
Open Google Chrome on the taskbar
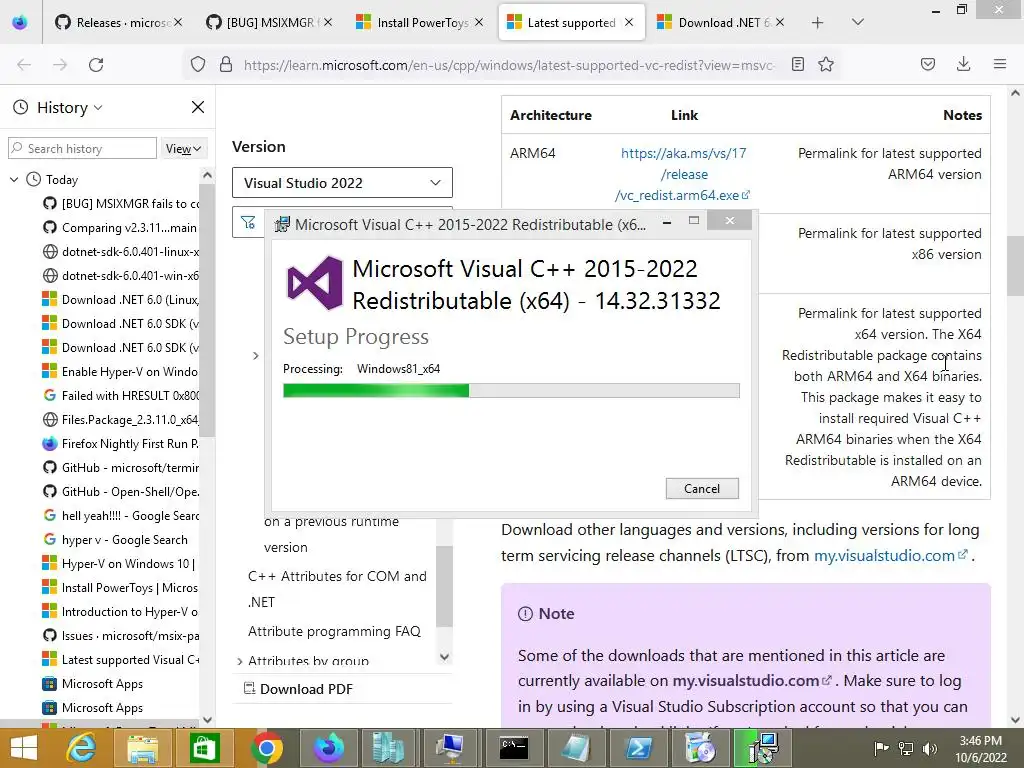coord(266,748)
